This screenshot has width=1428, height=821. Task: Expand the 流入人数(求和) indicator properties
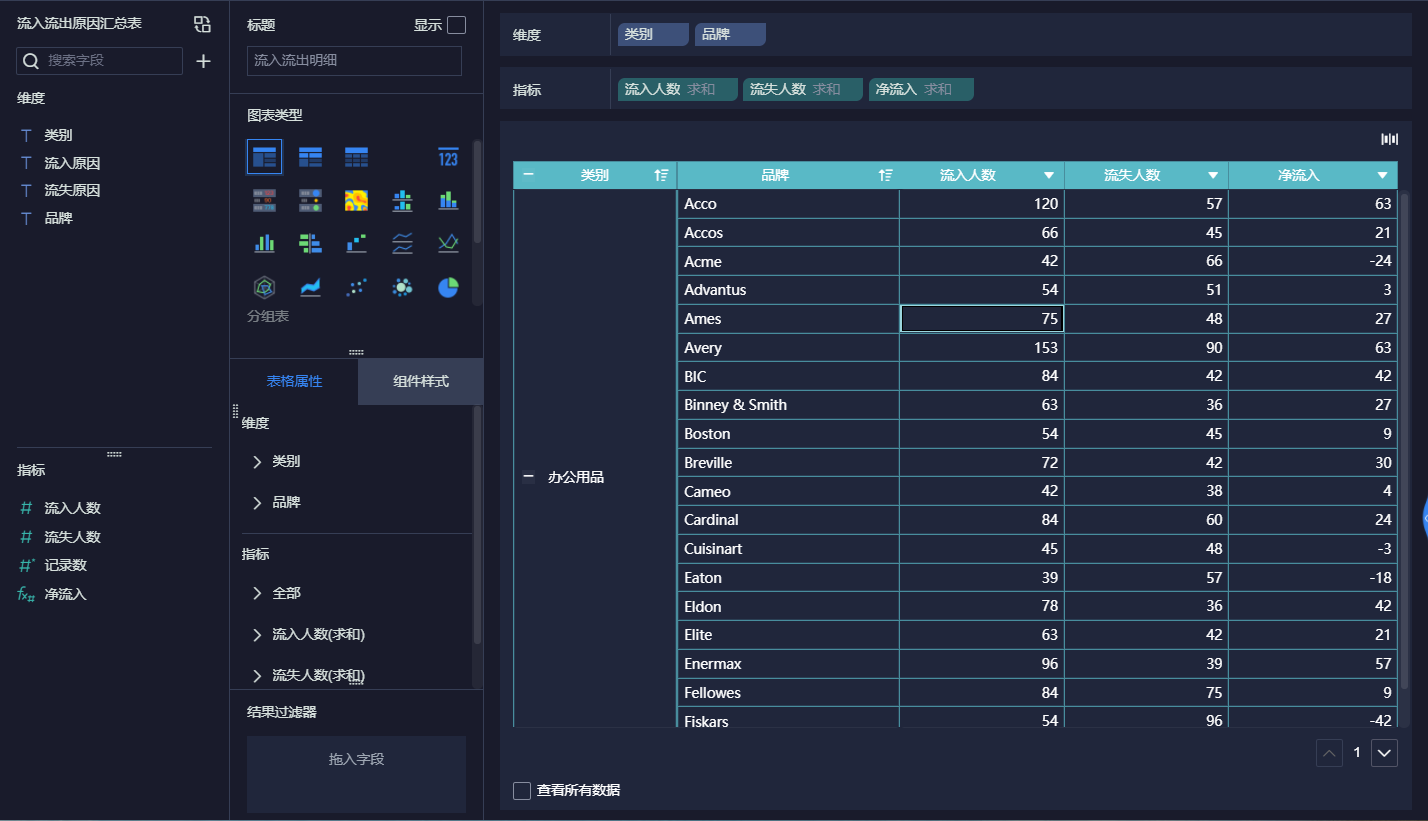click(257, 634)
